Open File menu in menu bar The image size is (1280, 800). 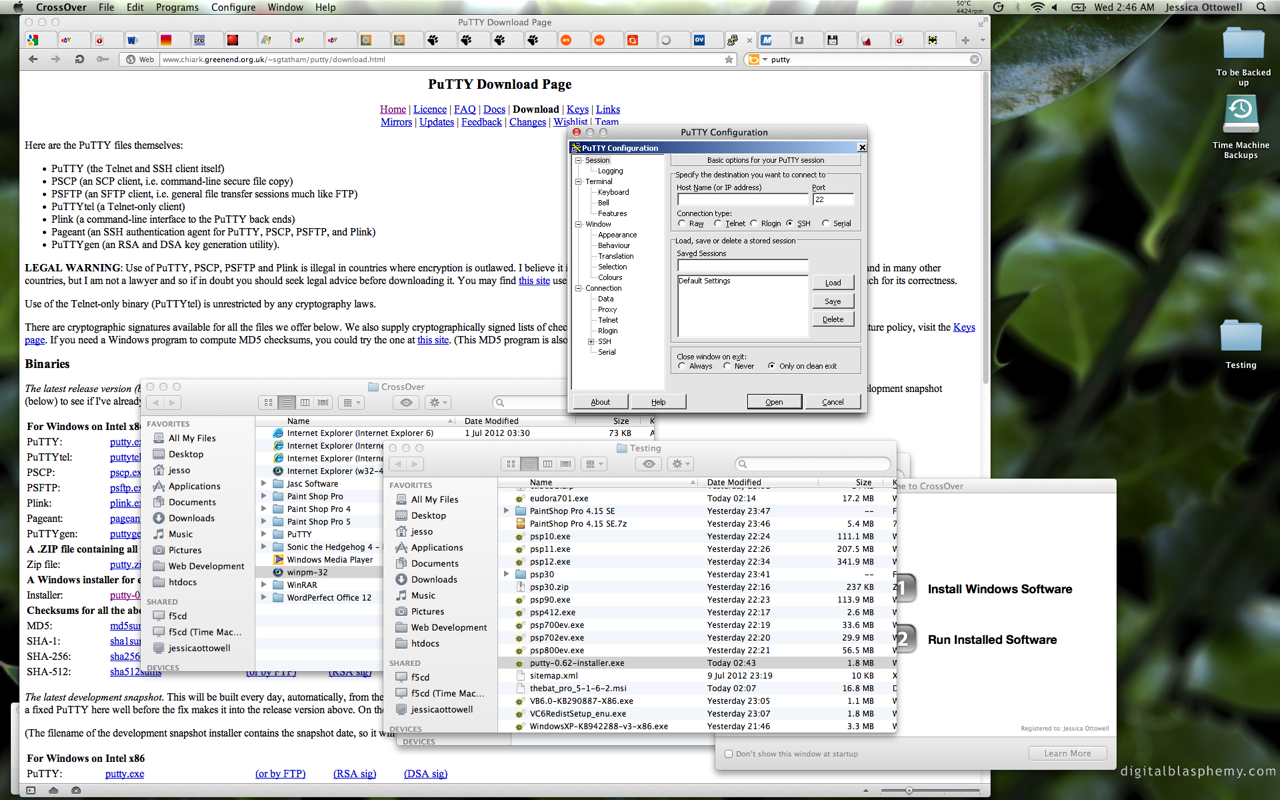pyautogui.click(x=106, y=7)
